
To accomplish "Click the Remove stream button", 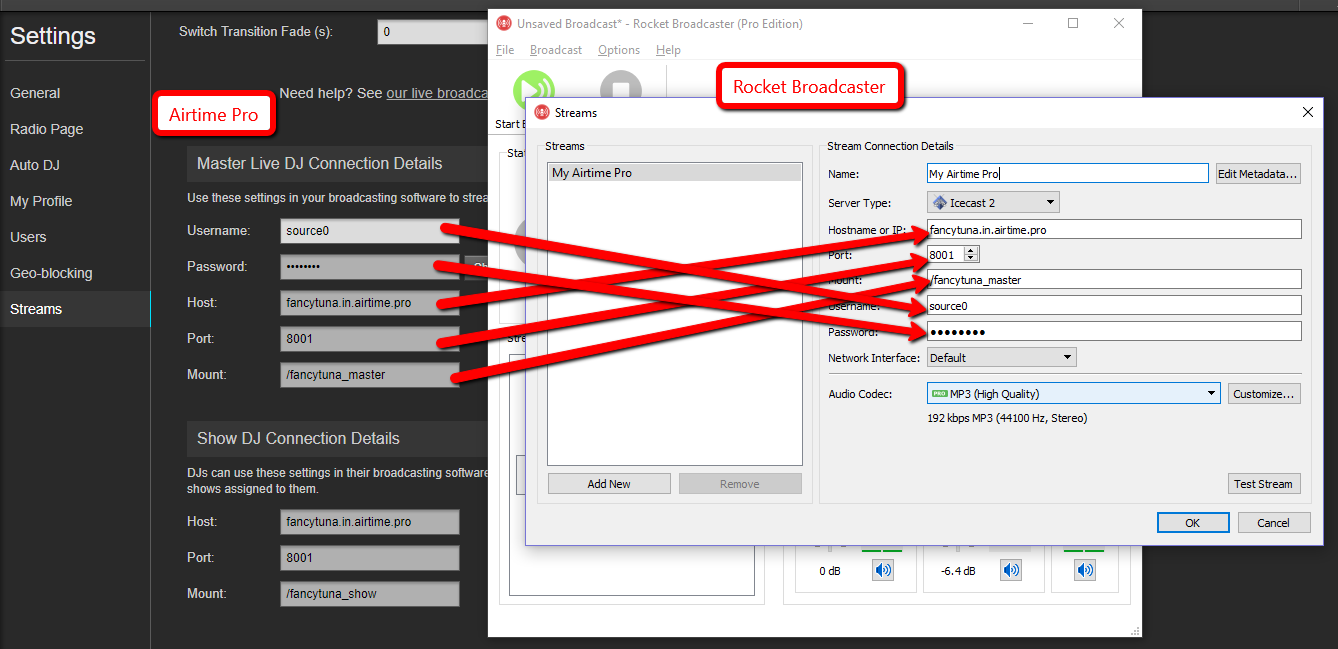I will click(x=740, y=484).
